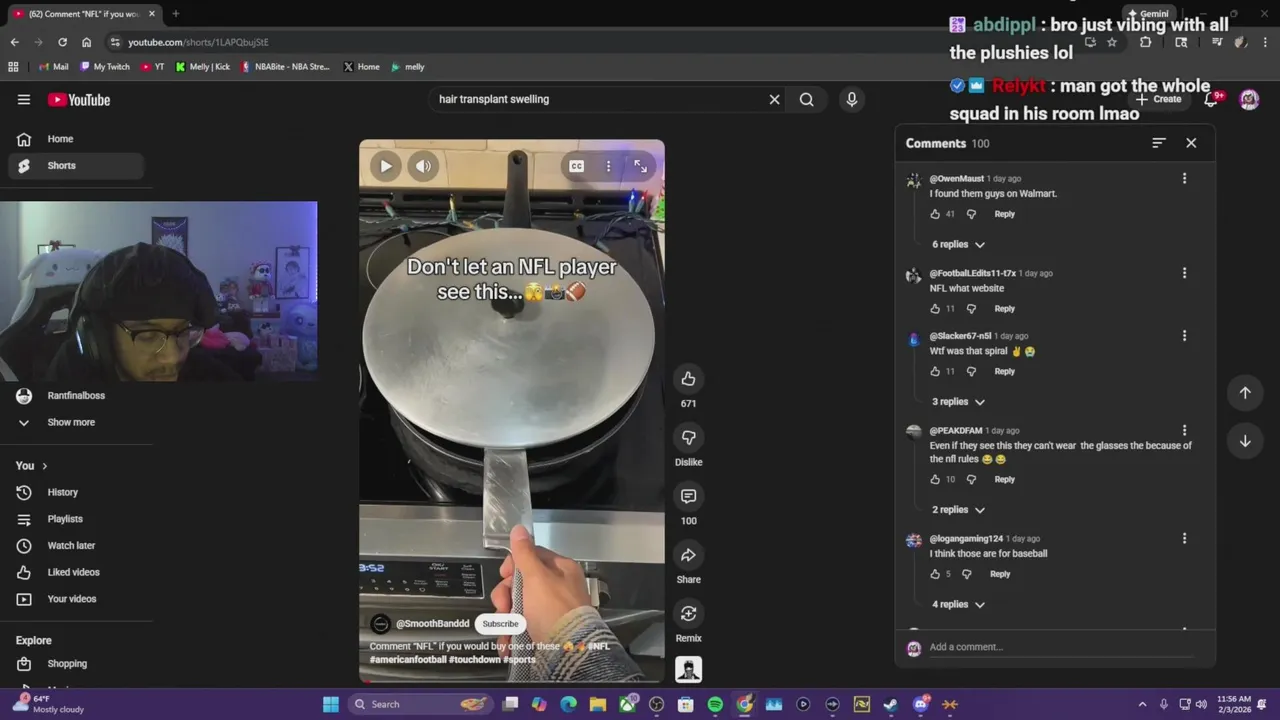Open Windows Start menu
Viewport: 1280px width, 720px height.
click(331, 704)
